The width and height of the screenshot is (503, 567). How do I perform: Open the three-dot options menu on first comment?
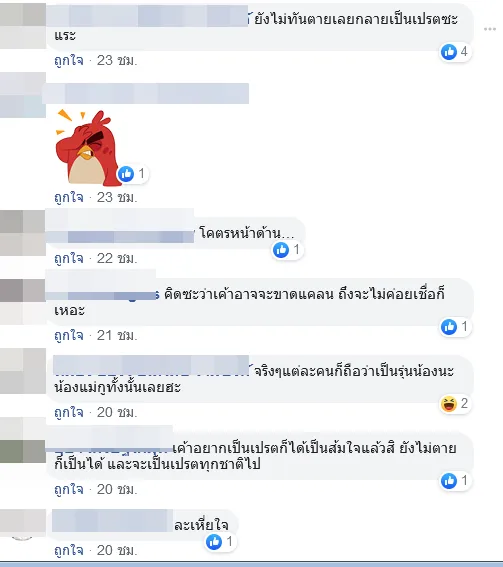(x=490, y=29)
